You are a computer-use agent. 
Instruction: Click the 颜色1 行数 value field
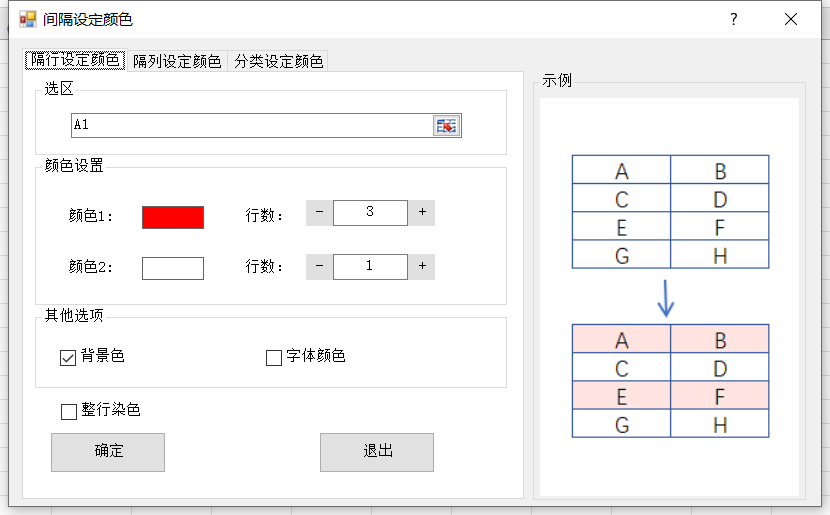click(370, 212)
